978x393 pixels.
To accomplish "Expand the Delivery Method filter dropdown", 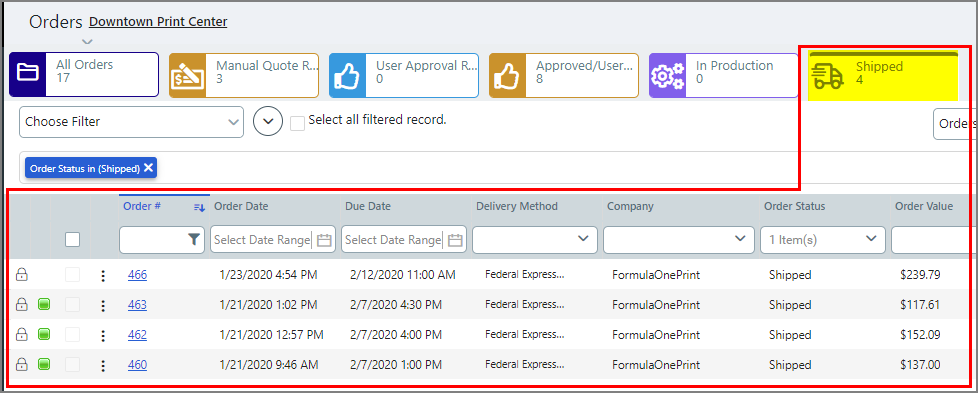I will (x=535, y=240).
